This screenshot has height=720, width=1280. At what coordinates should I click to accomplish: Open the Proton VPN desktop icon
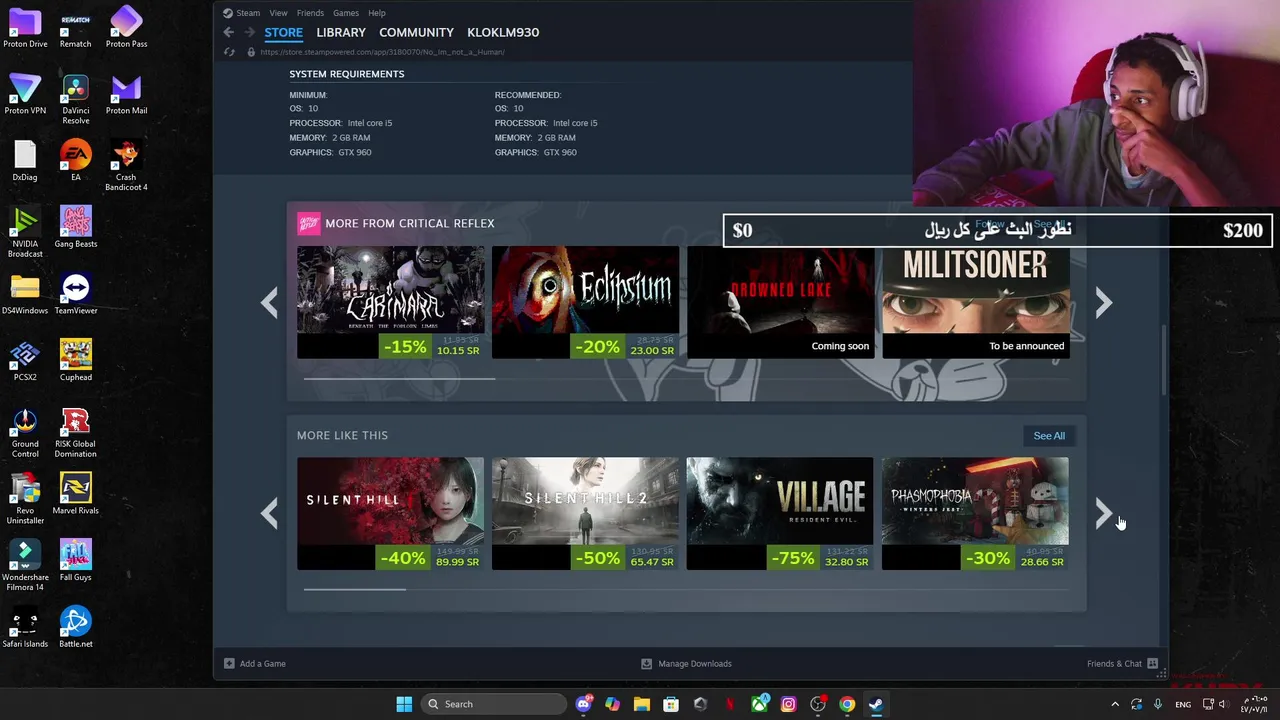25,94
